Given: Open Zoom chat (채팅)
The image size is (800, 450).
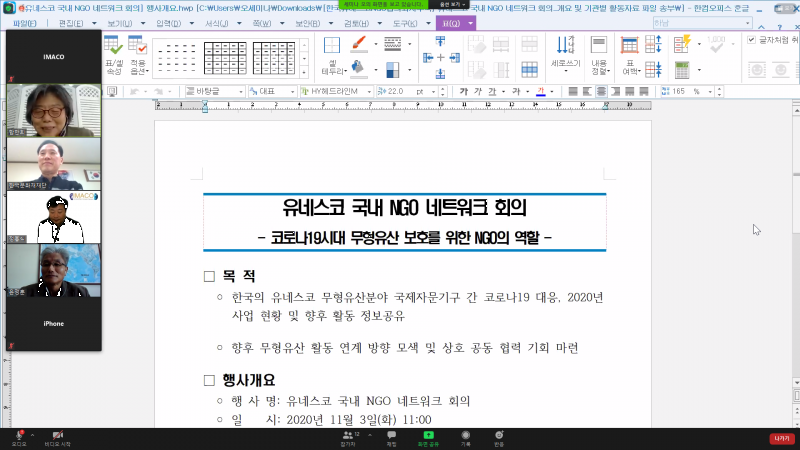Looking at the screenshot, I should coord(391,438).
